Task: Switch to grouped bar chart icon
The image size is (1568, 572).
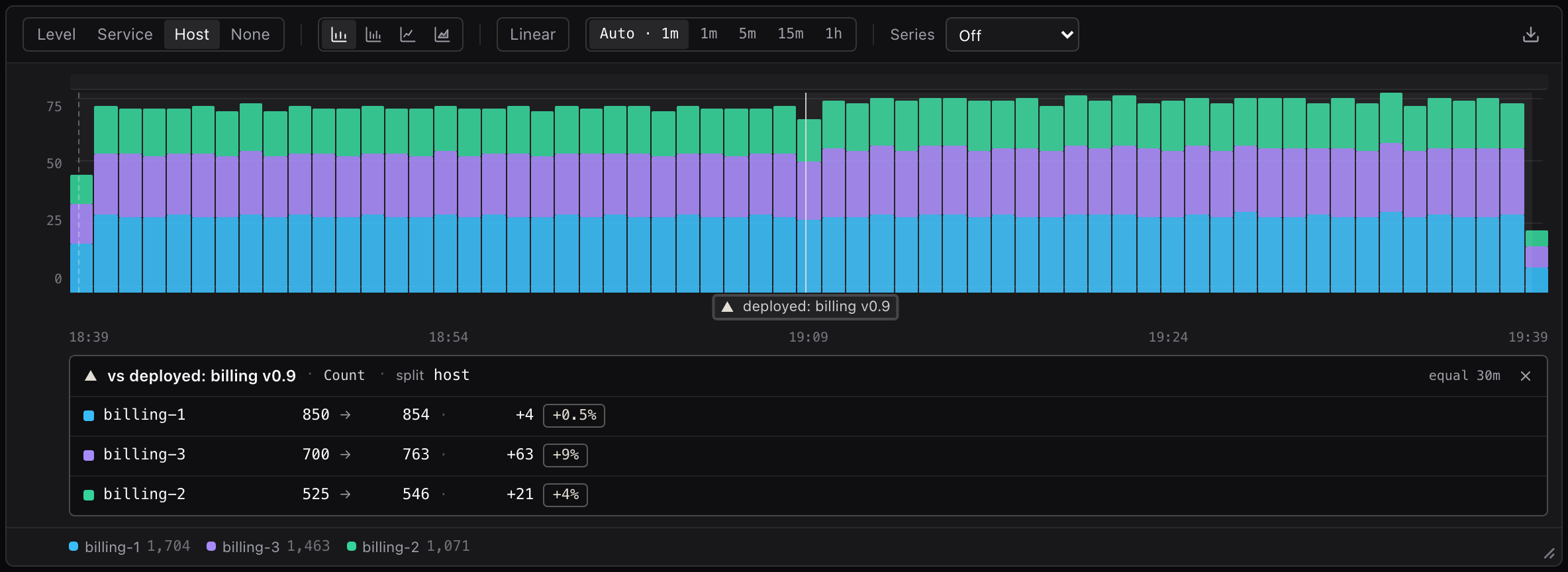Action: (x=373, y=34)
